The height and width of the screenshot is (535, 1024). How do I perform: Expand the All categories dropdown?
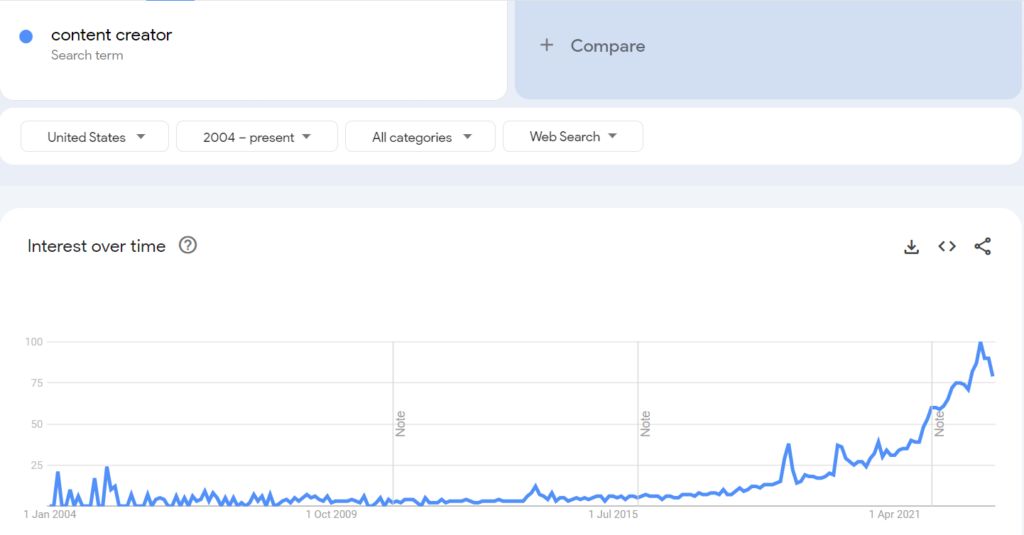click(x=420, y=137)
